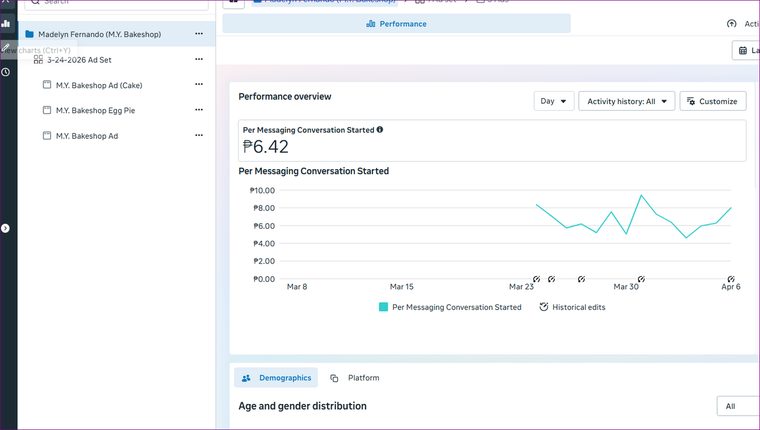
Task: Click the ₱10.00 axis label
Action: point(262,191)
